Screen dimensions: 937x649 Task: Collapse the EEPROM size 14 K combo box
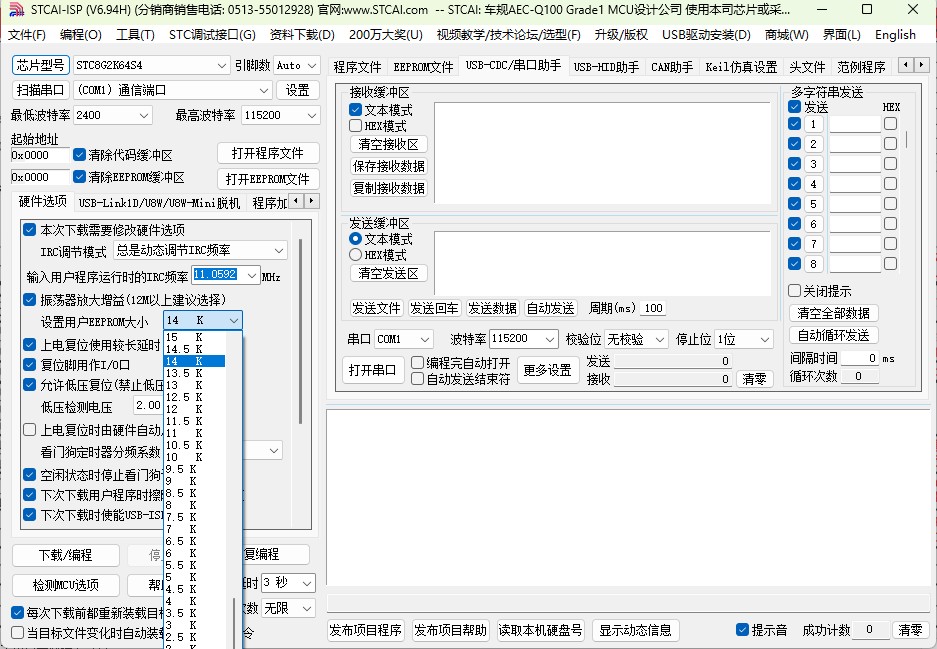click(234, 320)
